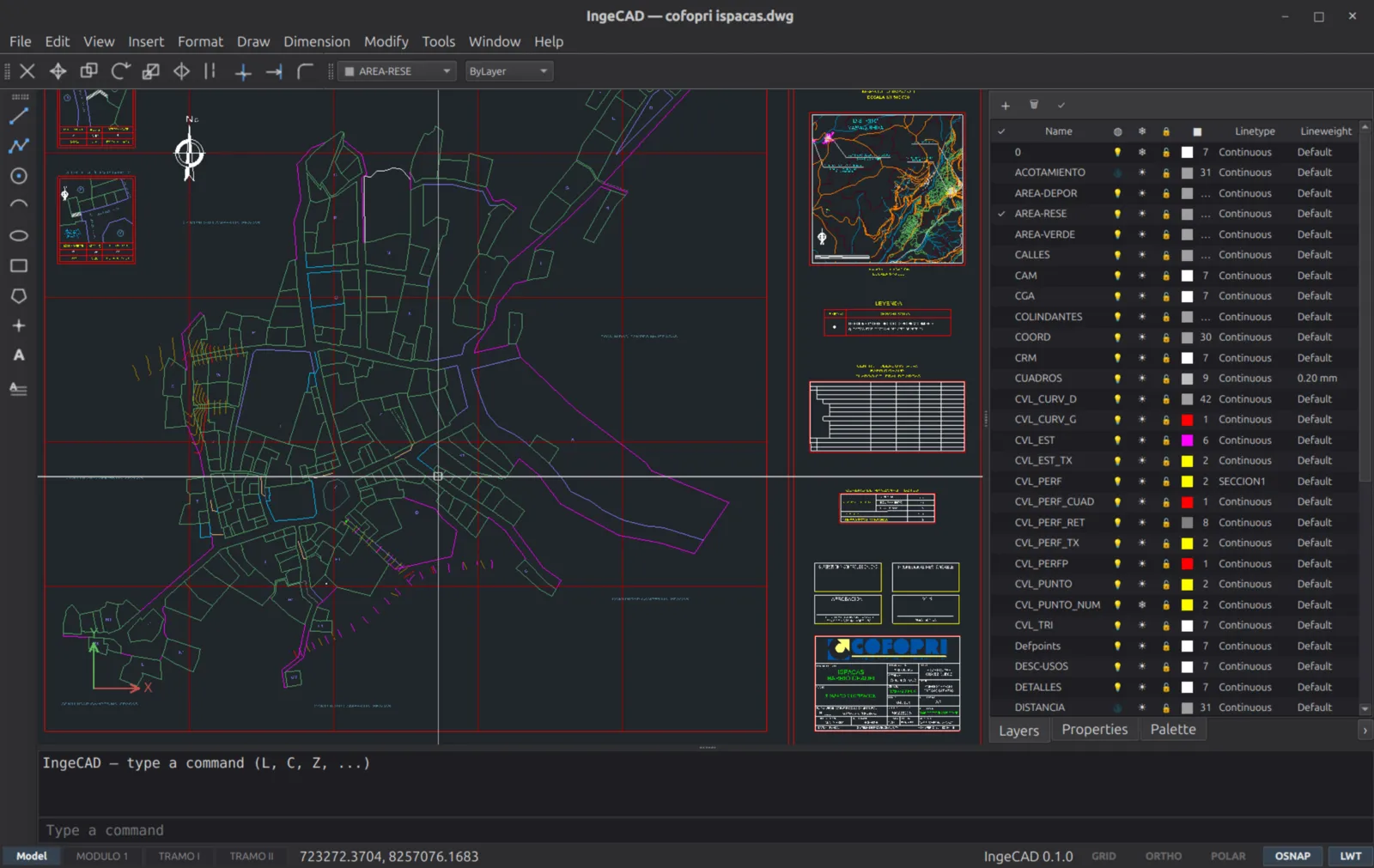Open the AREA-RESE layer dropdown
This screenshot has width=1374, height=868.
click(x=397, y=71)
